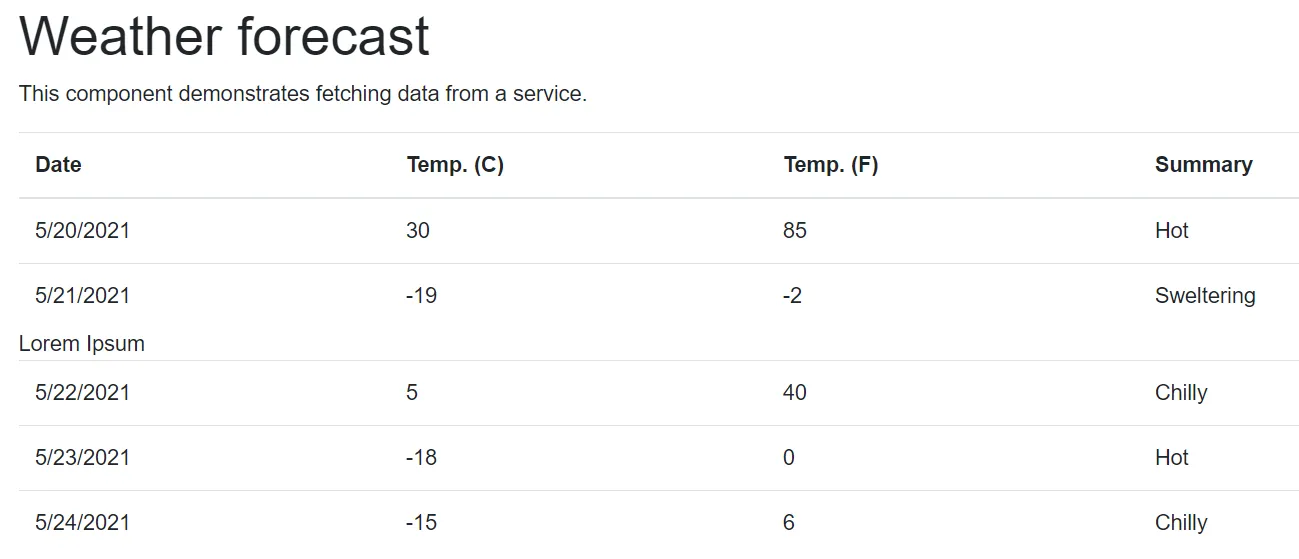Click the 40 Fahrenheit temperature value
The width and height of the screenshot is (1299, 559).
(x=795, y=393)
